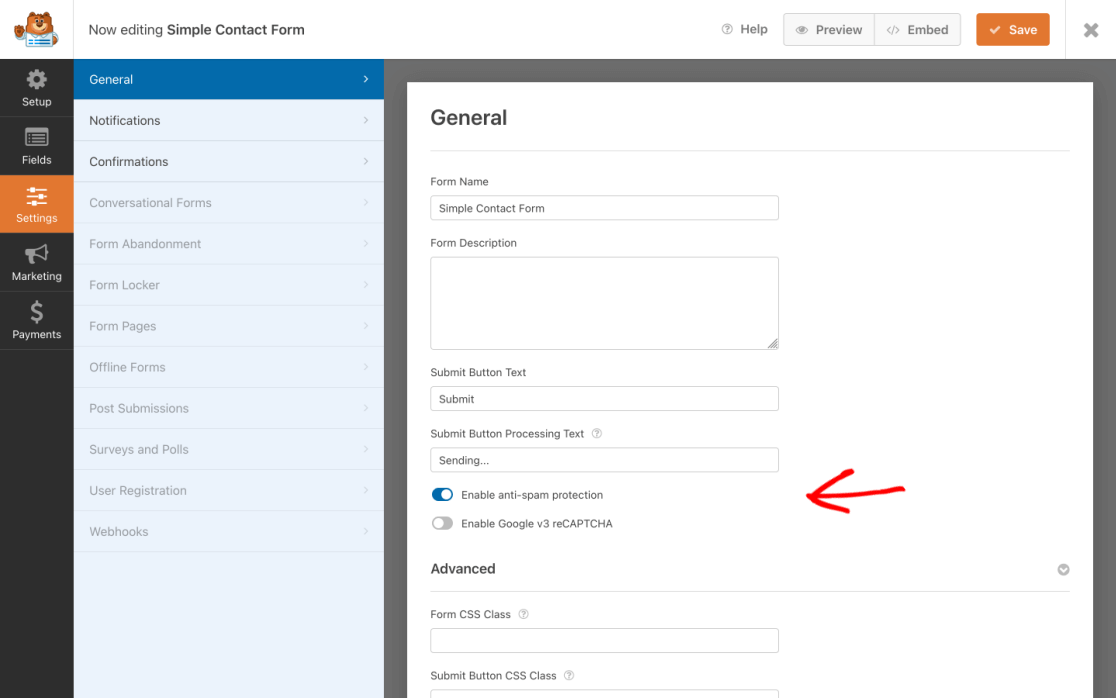Open Notifications settings
The height and width of the screenshot is (698, 1116).
228,120
